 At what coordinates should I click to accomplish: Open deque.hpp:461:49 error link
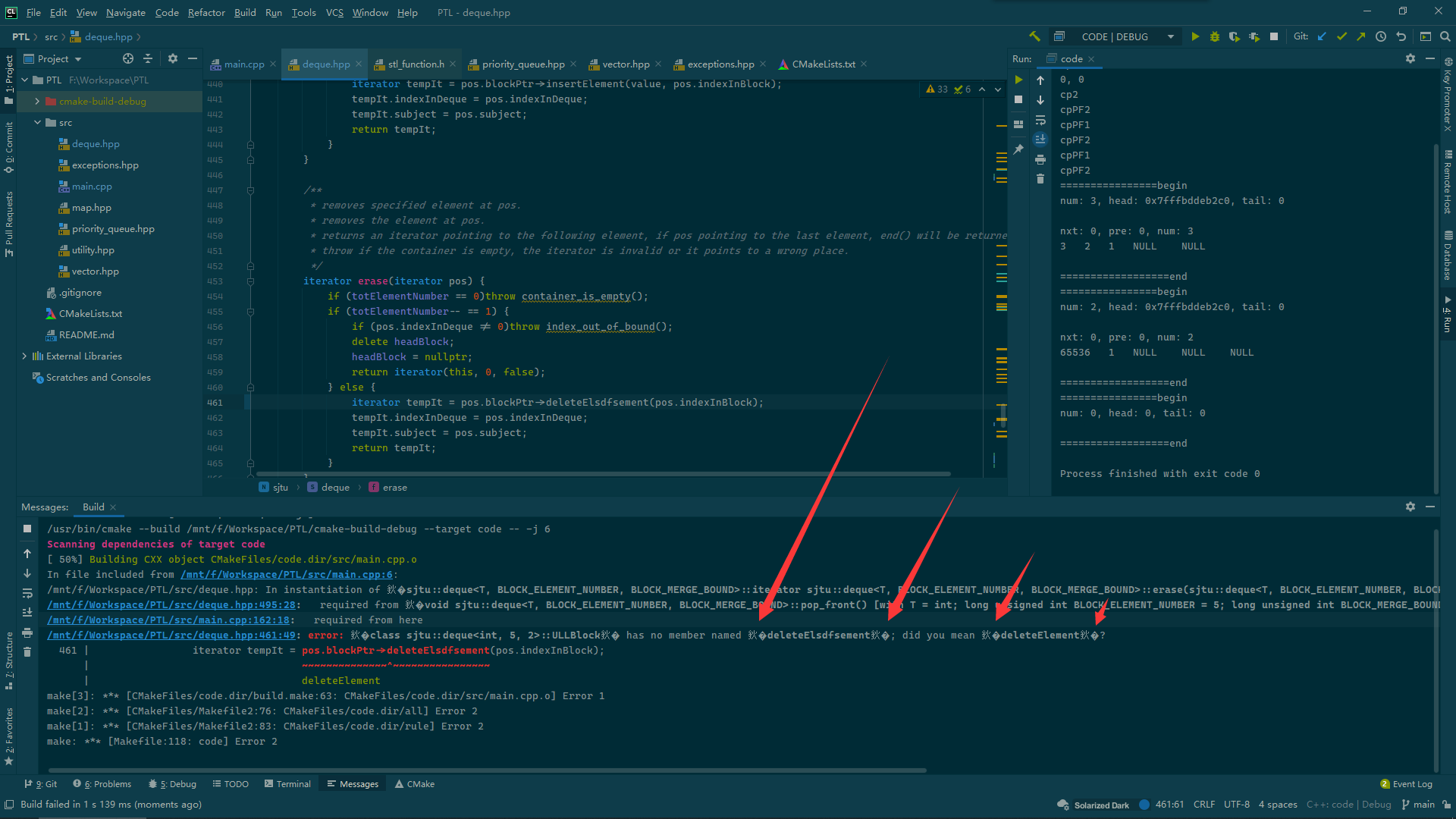pos(171,635)
